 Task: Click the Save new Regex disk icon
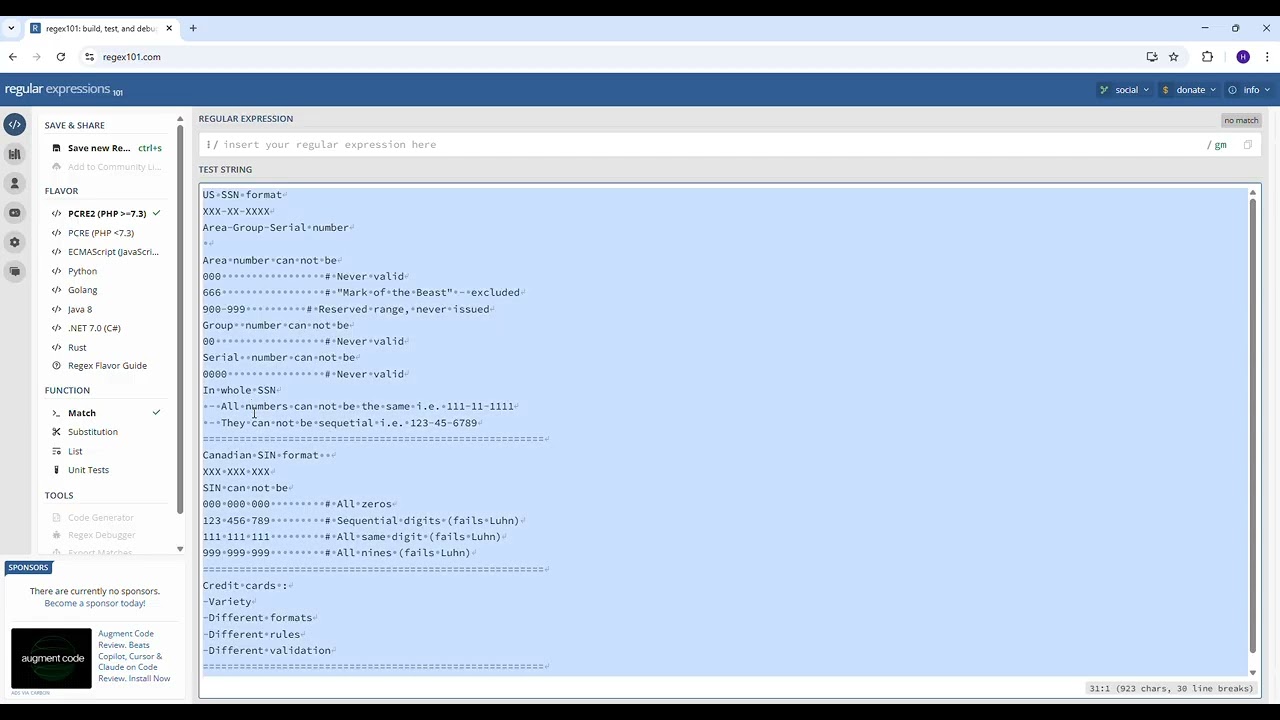[x=57, y=148]
